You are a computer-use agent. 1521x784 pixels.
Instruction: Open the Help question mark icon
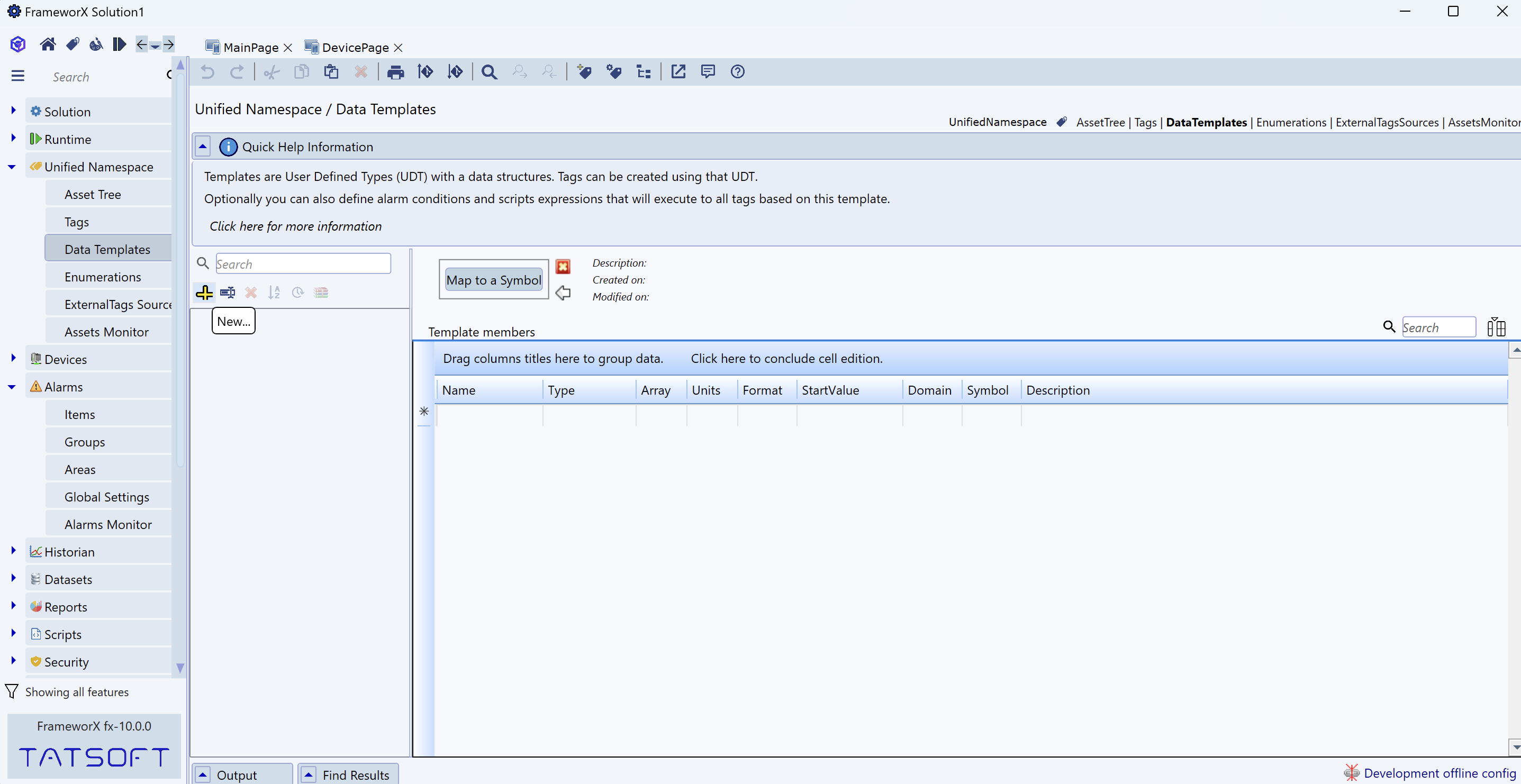pyautogui.click(x=737, y=72)
